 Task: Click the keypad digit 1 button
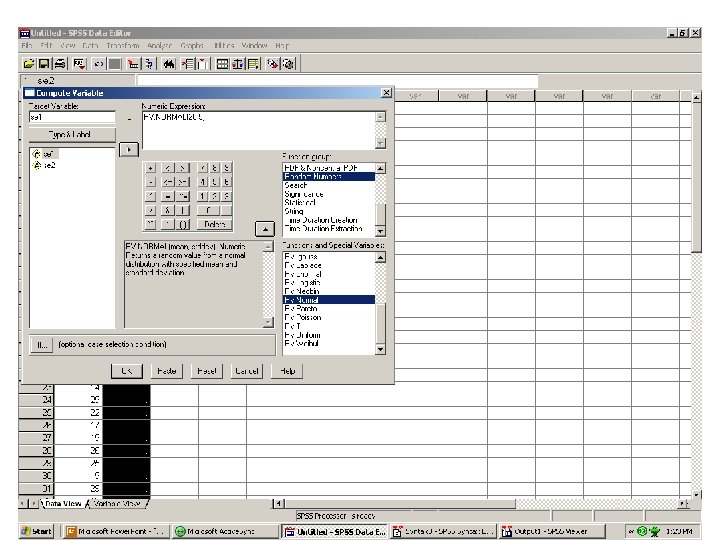click(x=202, y=196)
